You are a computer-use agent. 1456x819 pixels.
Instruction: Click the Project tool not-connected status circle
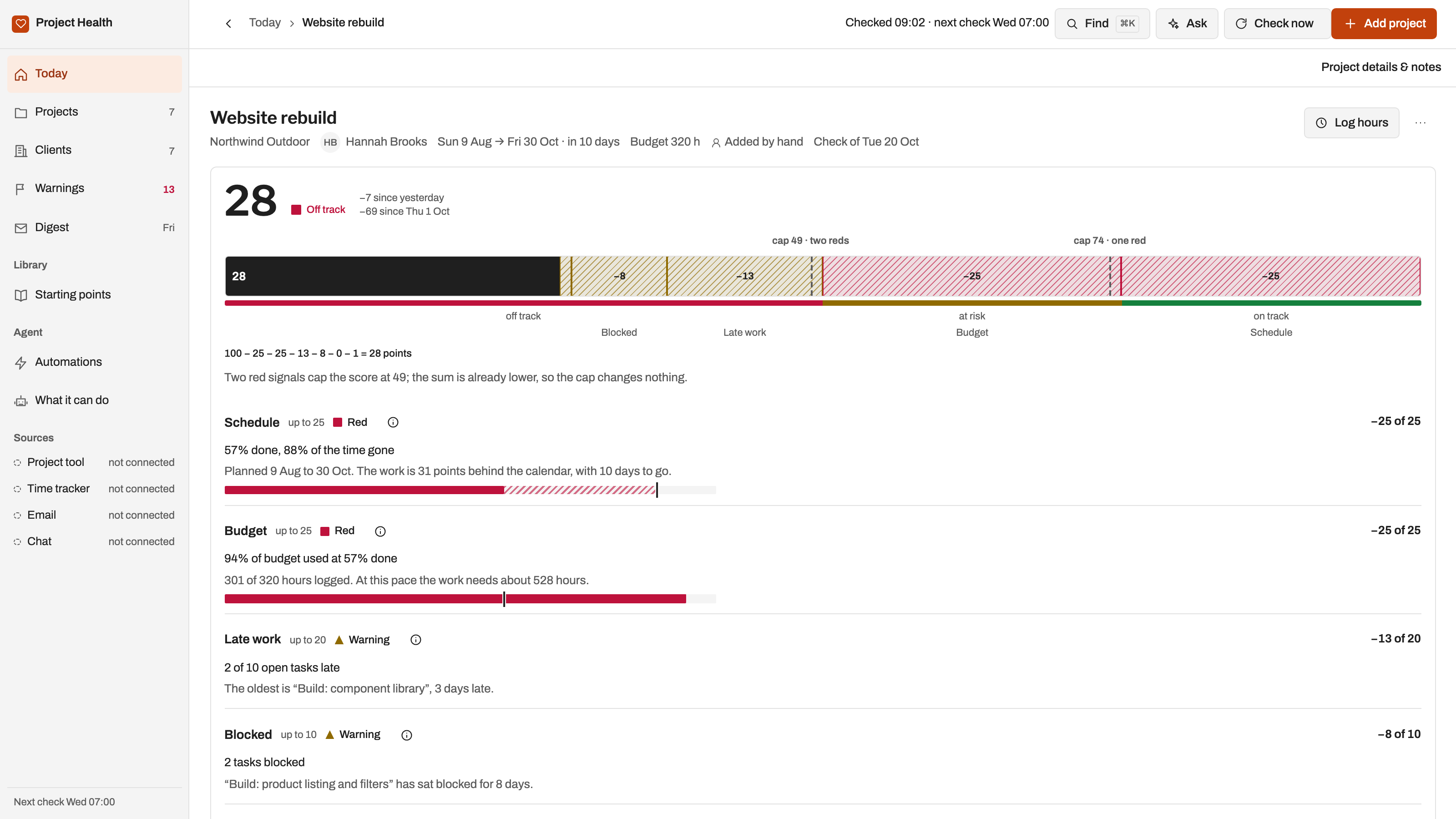tap(18, 463)
